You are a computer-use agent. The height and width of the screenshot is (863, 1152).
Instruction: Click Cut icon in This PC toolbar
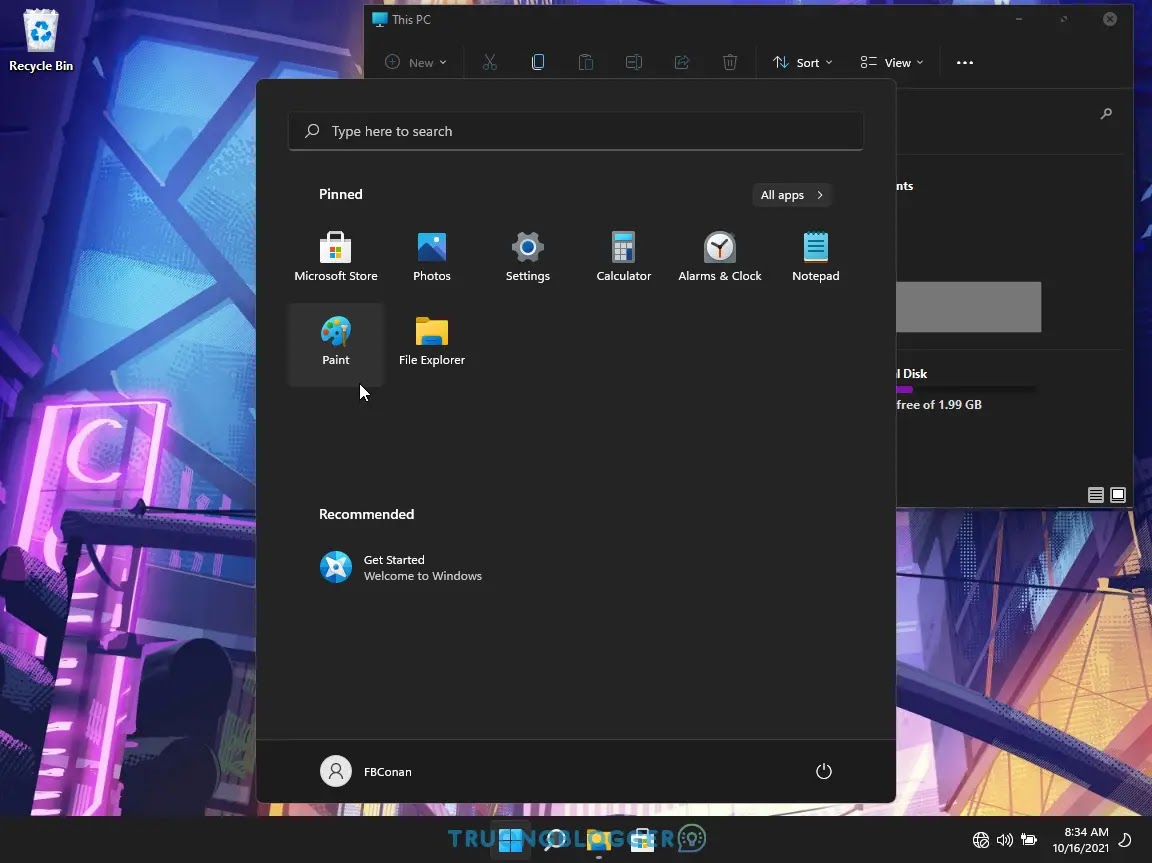point(489,62)
